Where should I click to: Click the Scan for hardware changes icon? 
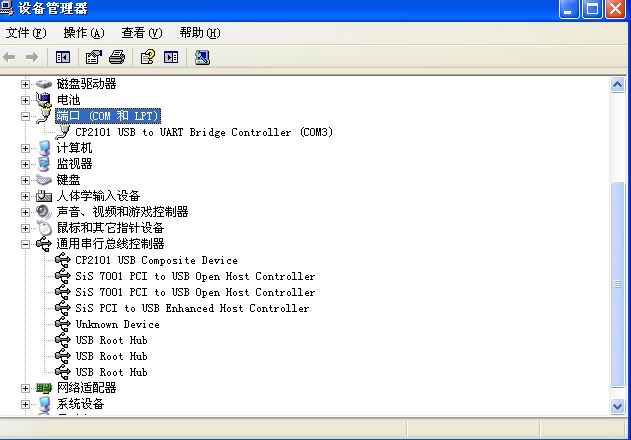[x=202, y=57]
